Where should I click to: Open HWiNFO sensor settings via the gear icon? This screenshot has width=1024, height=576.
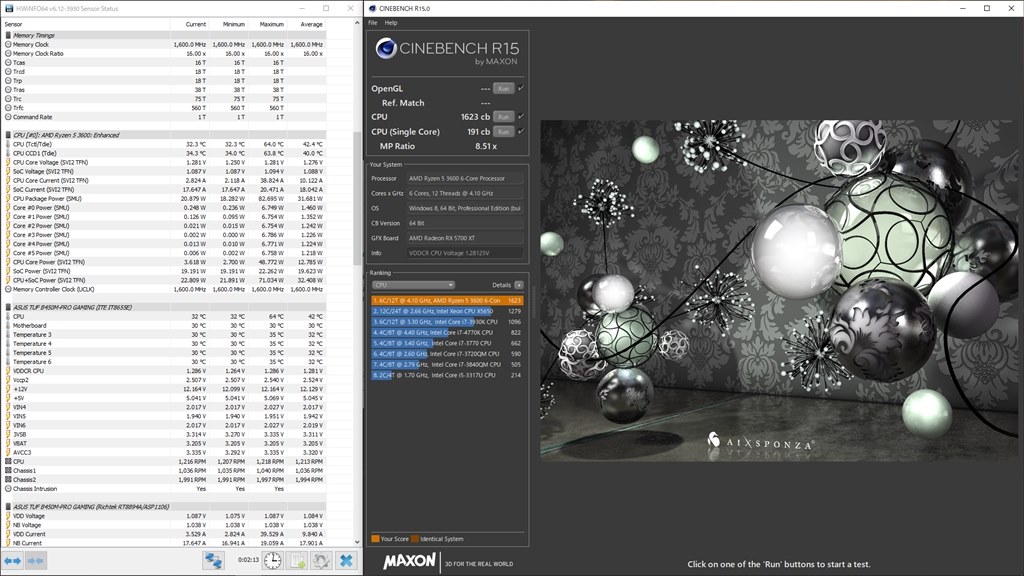(320, 560)
